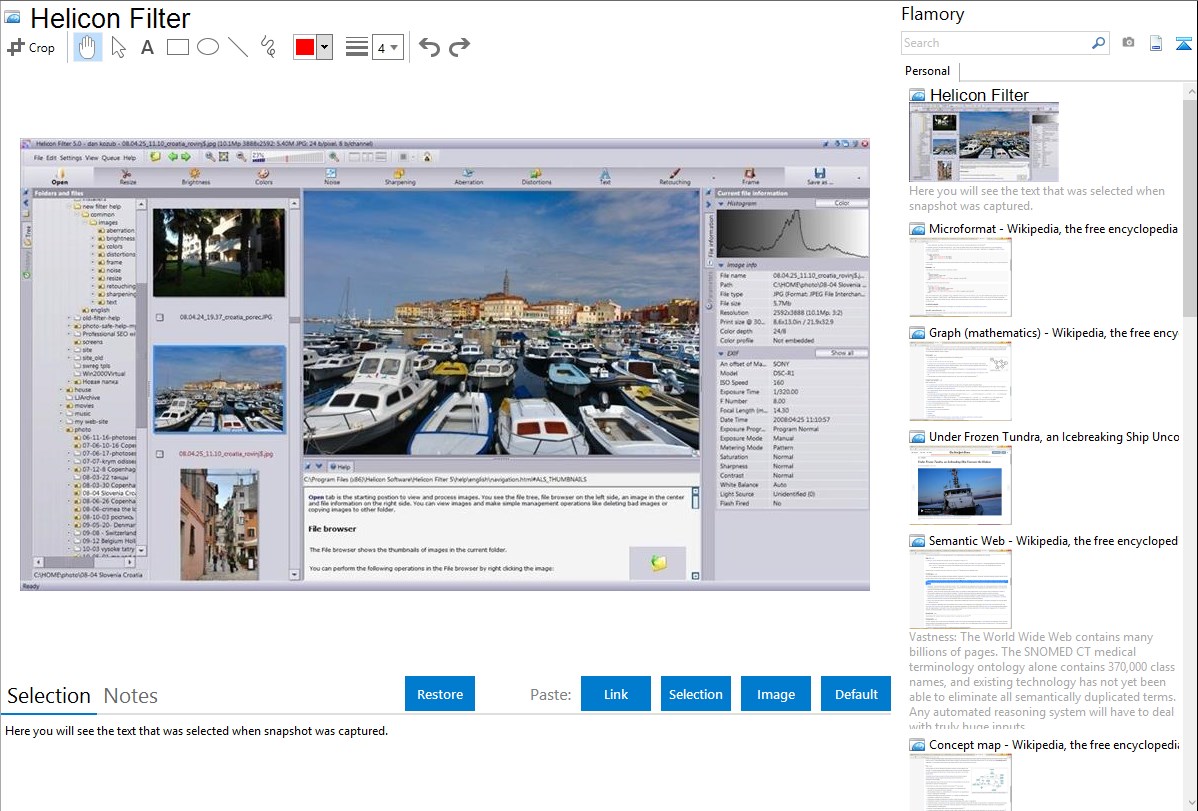Collapse the Histogram section in the snapshot
The height and width of the screenshot is (811, 1198).
[x=720, y=204]
